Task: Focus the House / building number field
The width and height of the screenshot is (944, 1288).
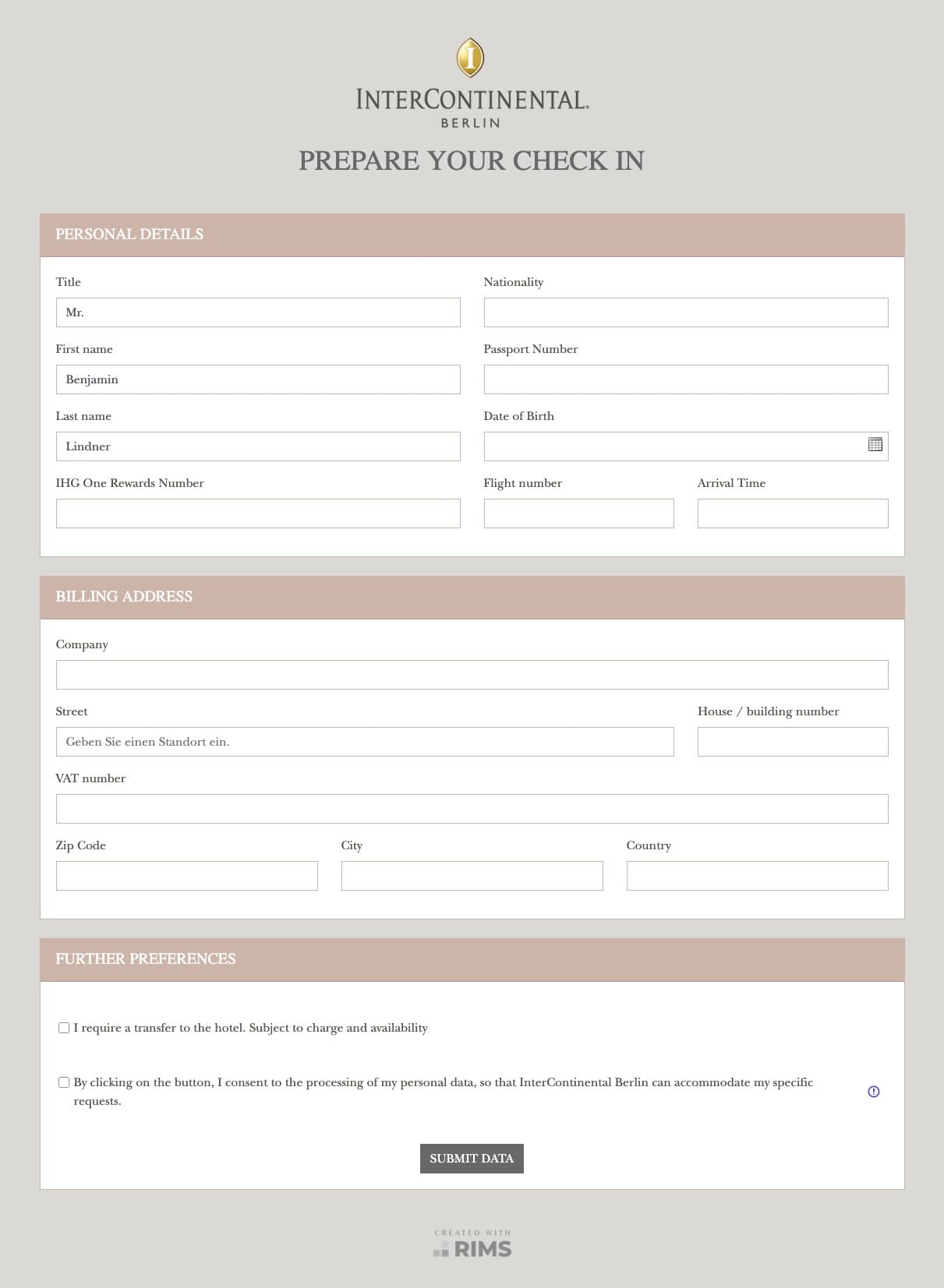Action: tap(793, 742)
